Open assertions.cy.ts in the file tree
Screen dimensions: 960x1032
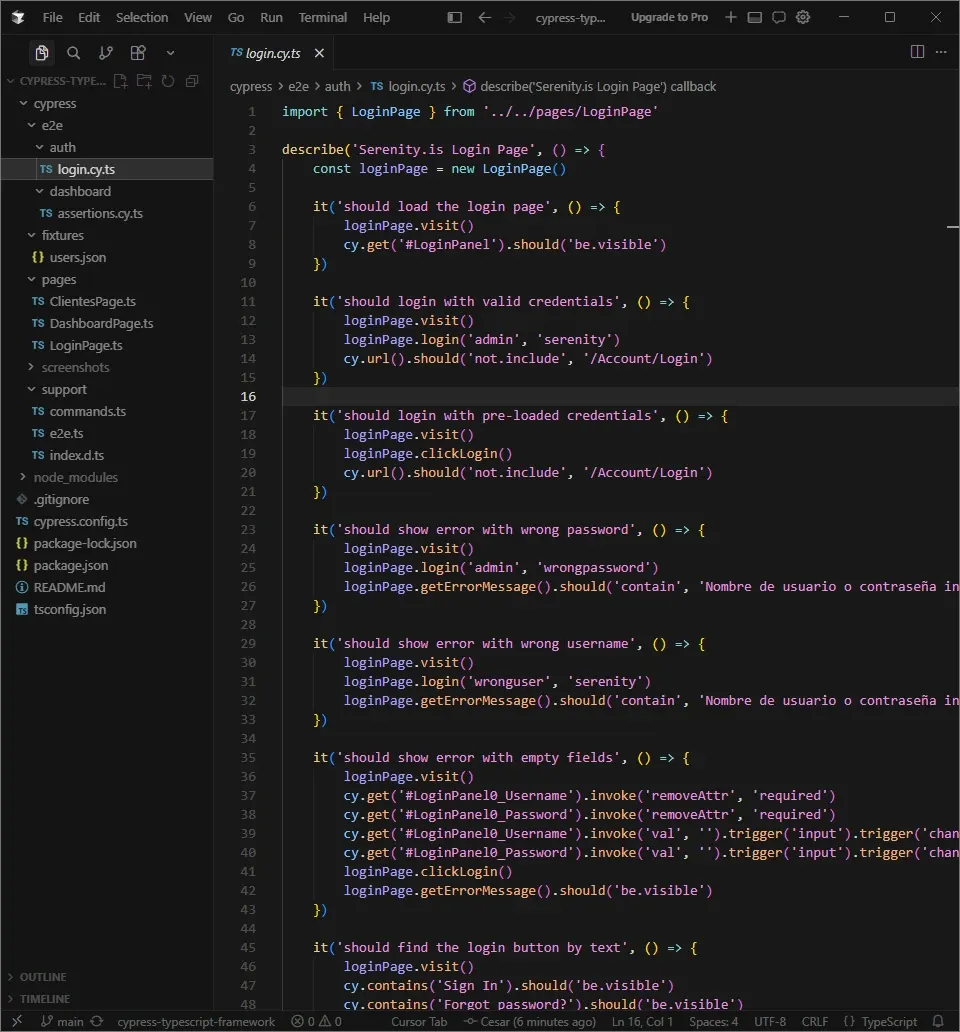(x=99, y=213)
